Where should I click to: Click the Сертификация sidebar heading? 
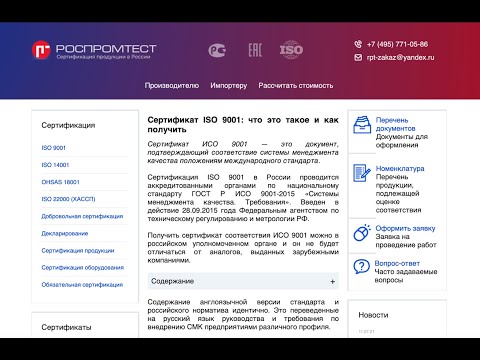pyautogui.click(x=68, y=125)
